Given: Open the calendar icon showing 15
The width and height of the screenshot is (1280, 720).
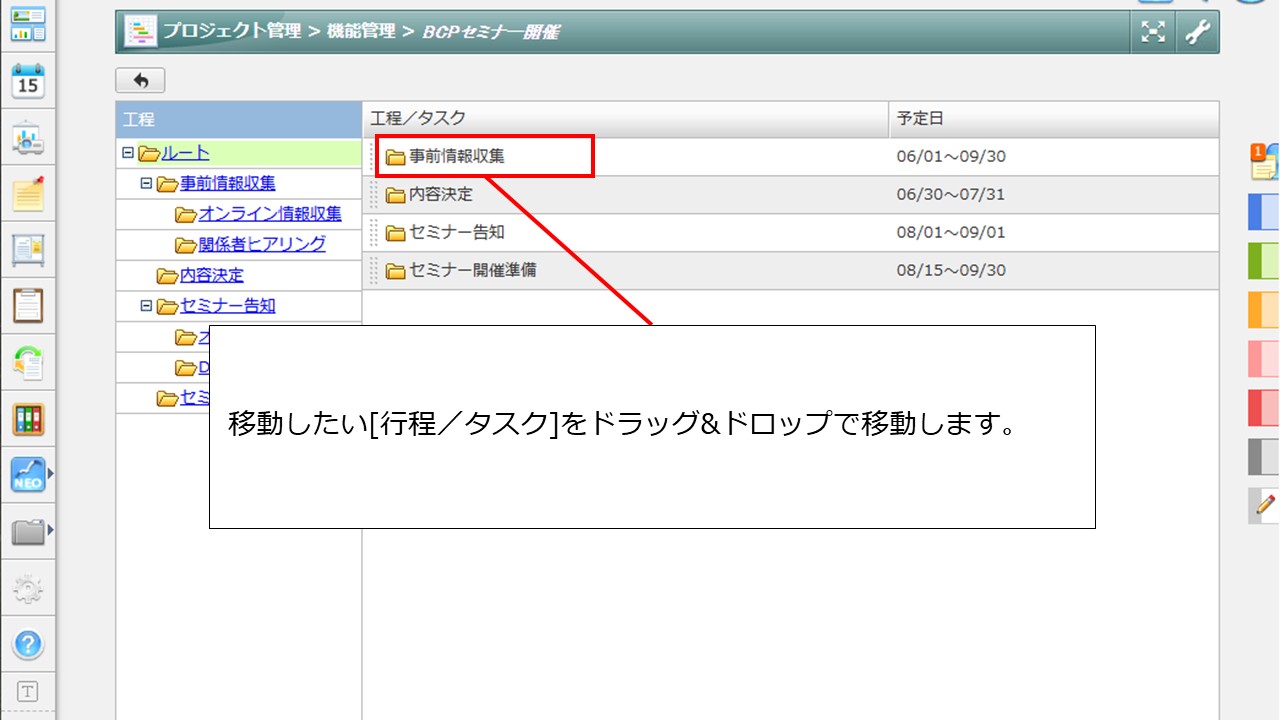Looking at the screenshot, I should coord(27,81).
